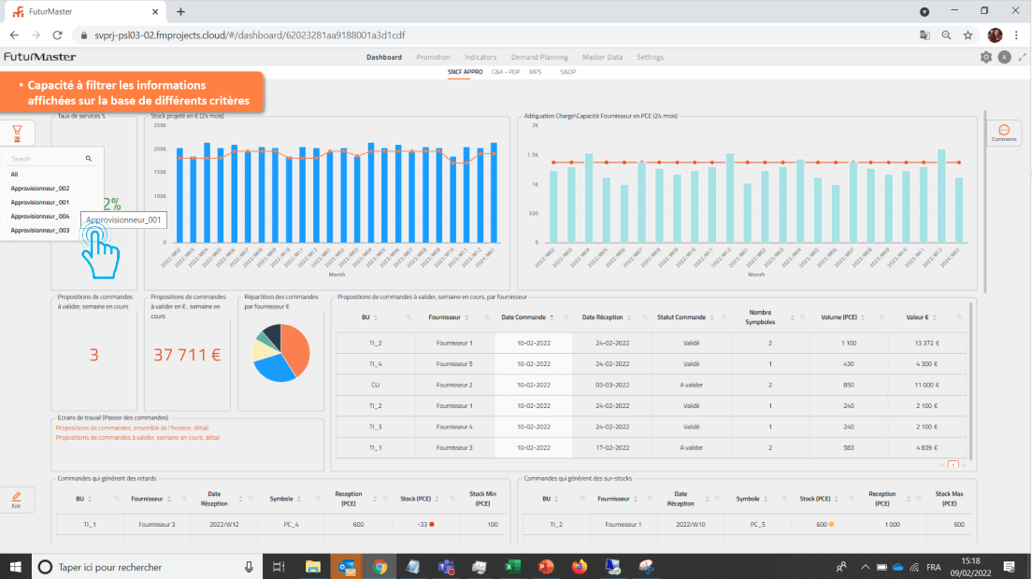Switch to the MPS tab

pos(536,72)
